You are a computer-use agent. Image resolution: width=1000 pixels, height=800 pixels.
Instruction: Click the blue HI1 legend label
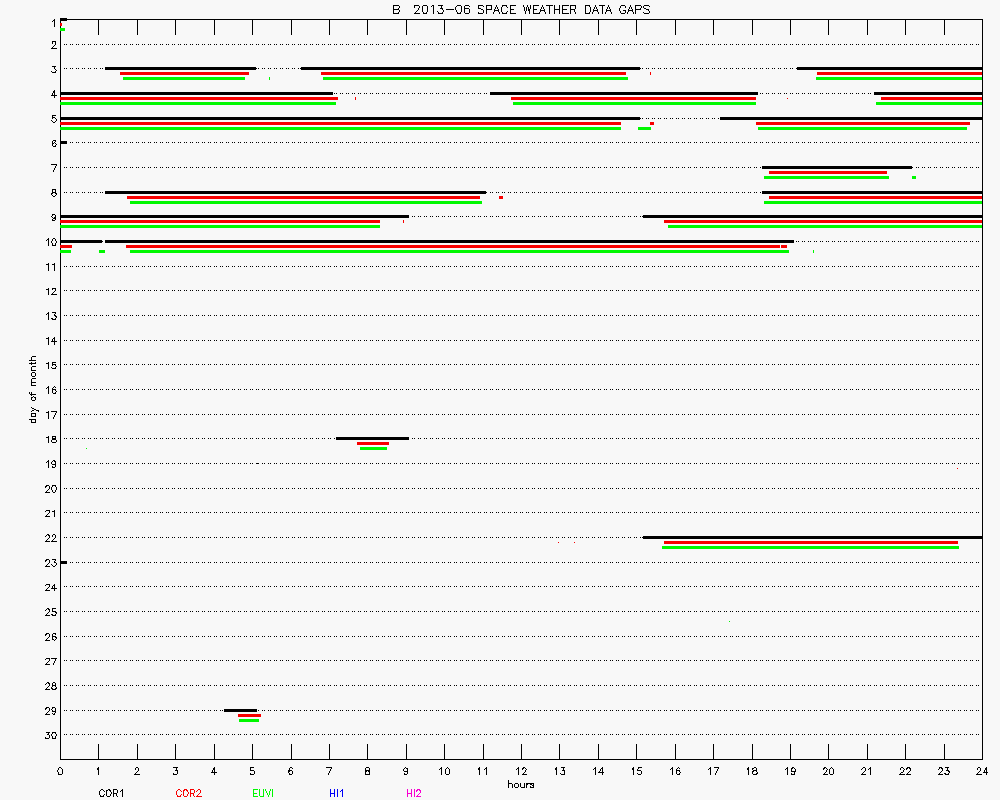pyautogui.click(x=337, y=793)
